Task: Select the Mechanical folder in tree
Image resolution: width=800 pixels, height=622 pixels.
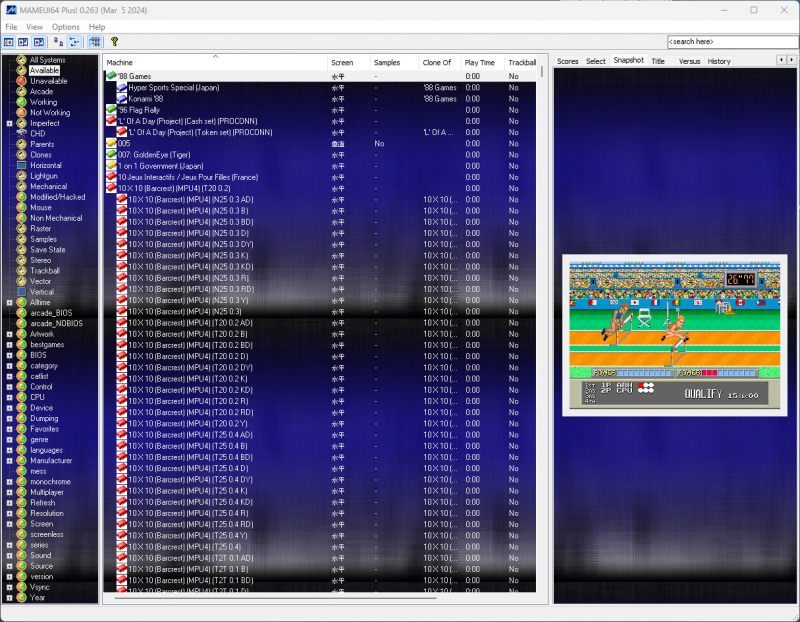Action: [x=48, y=186]
